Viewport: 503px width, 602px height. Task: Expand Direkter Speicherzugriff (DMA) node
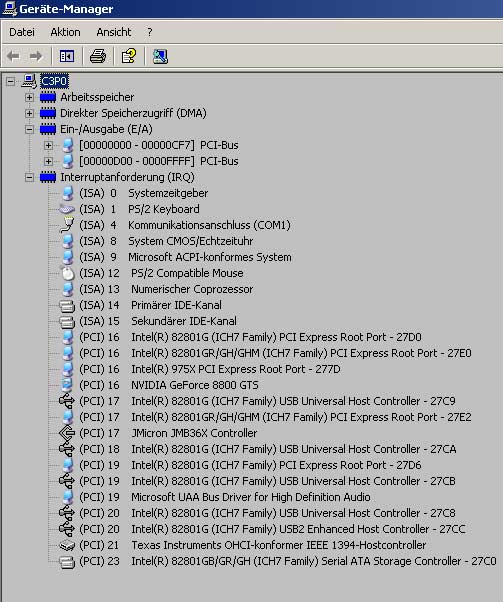[29, 114]
